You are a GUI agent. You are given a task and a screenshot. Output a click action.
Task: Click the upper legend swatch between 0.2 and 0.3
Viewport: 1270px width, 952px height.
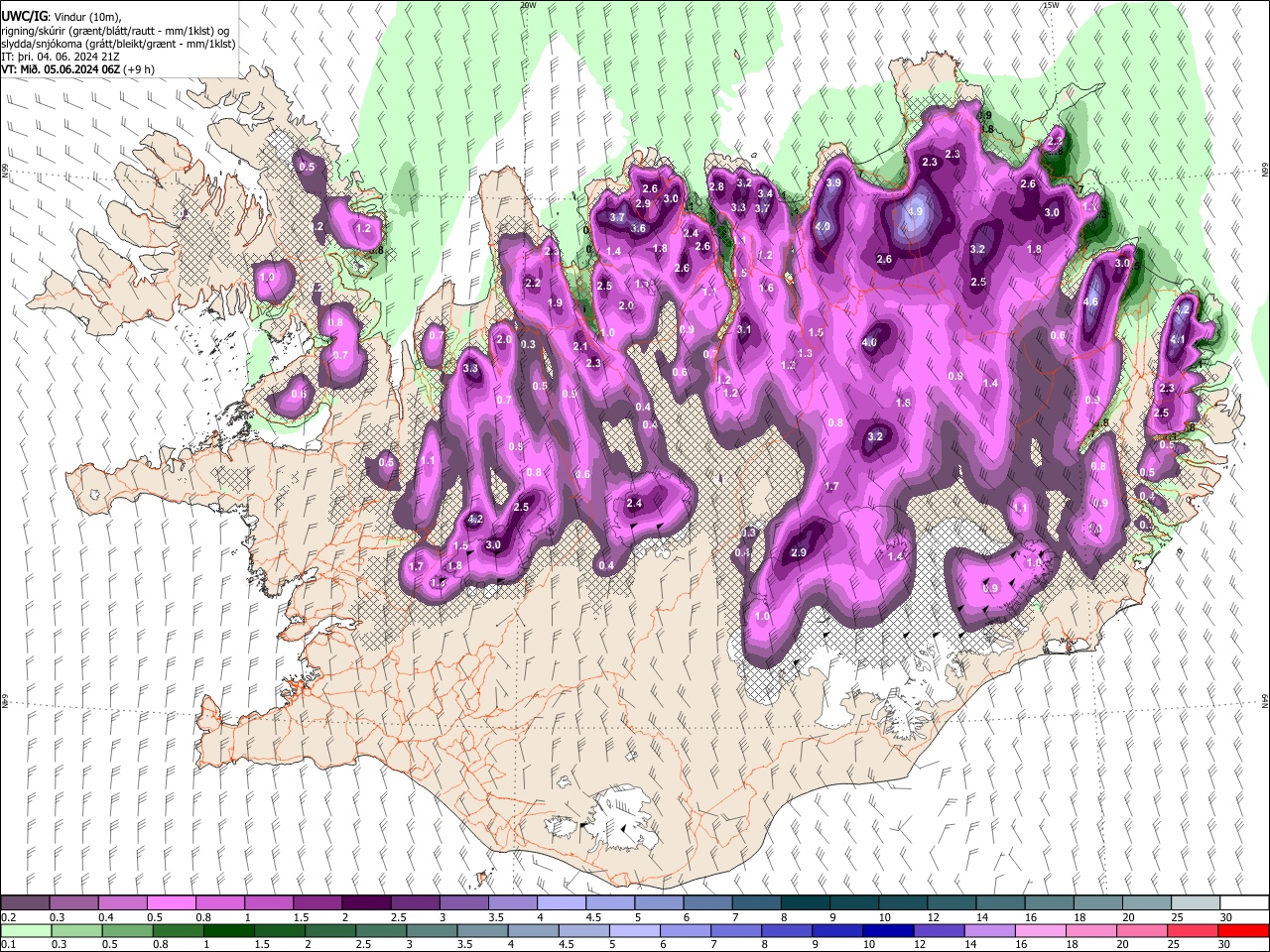pyautogui.click(x=25, y=903)
